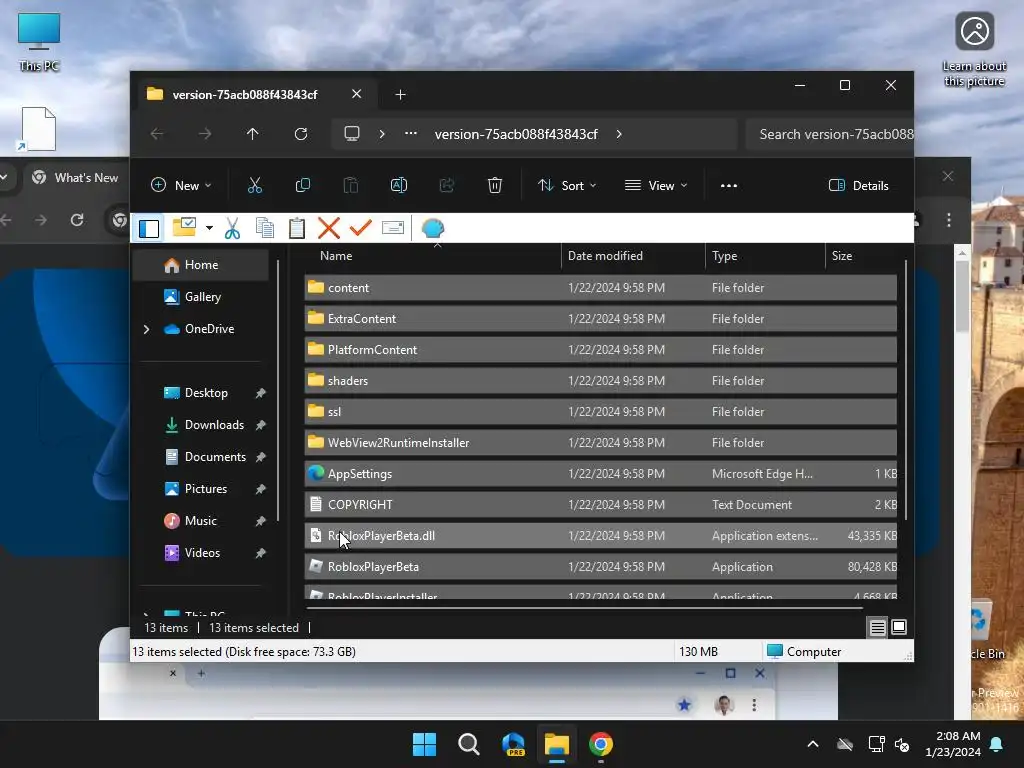Sort by the Type column header
Screen dimensions: 1024x768
(765, 256)
